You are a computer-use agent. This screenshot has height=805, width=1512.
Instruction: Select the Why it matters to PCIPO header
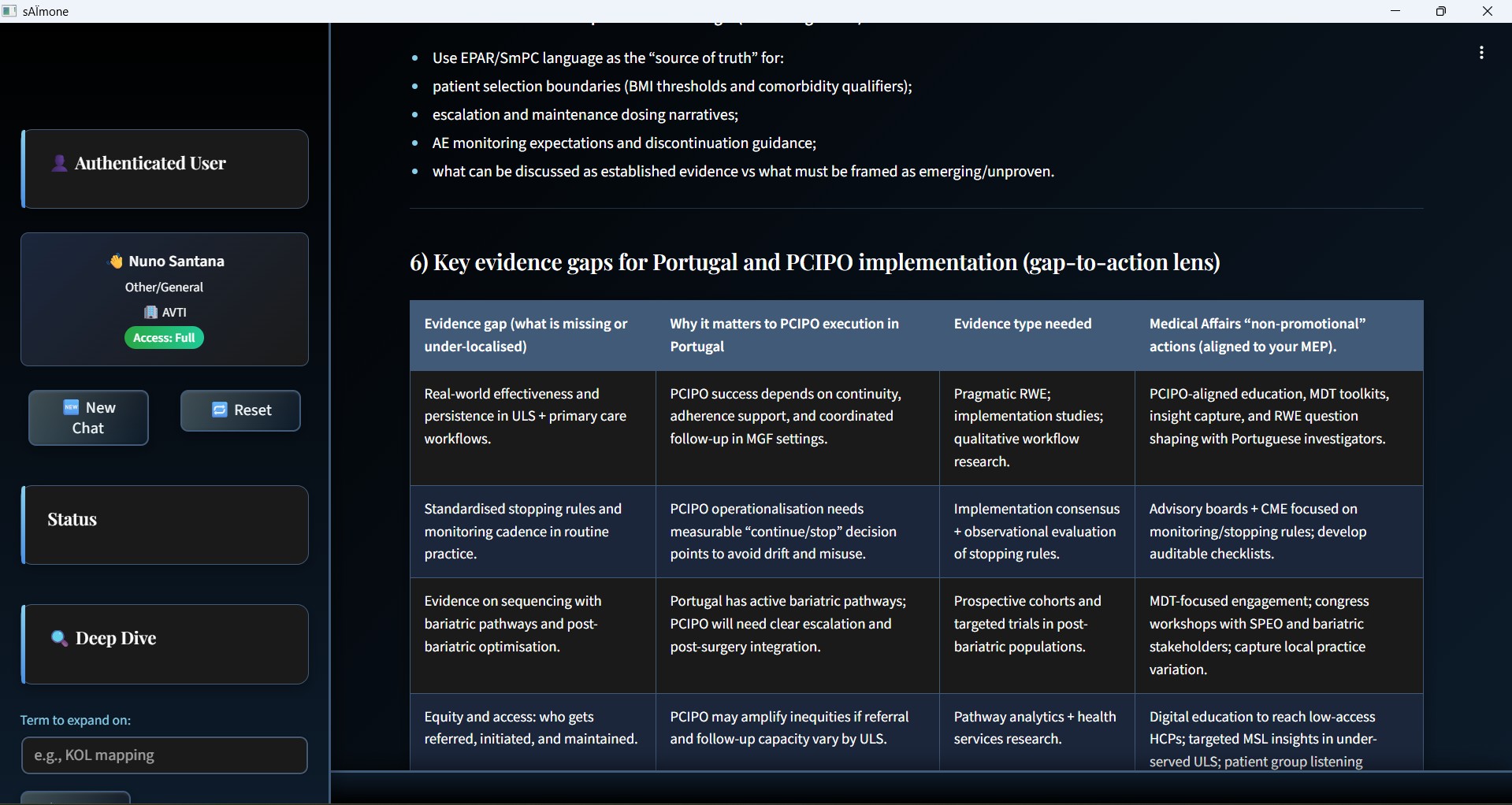coord(784,335)
